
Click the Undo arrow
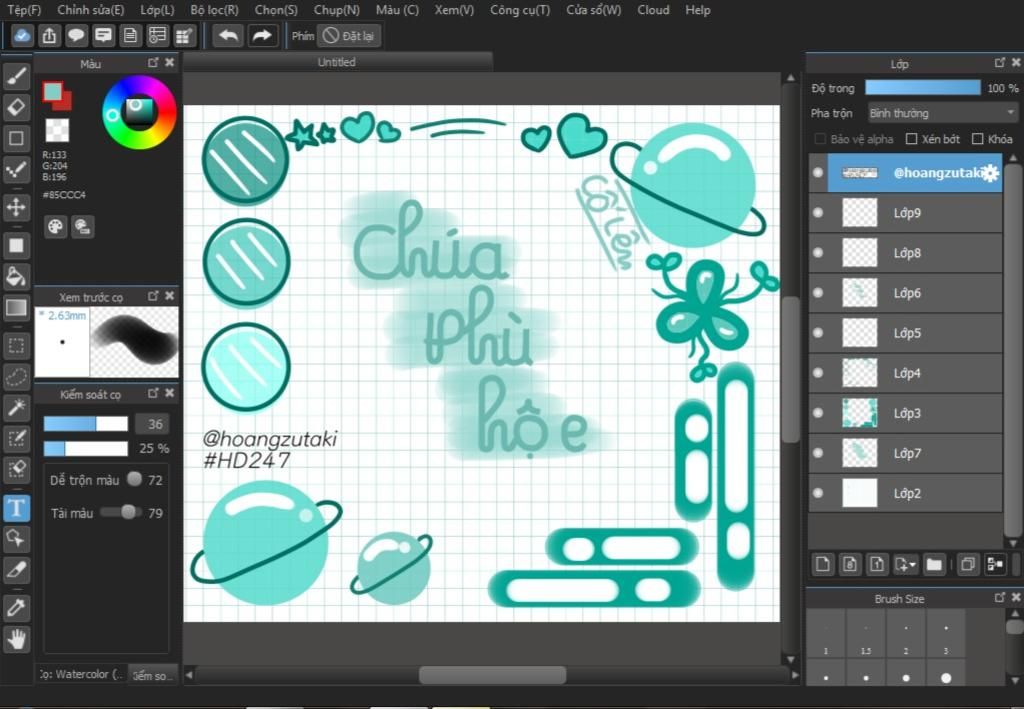tap(228, 35)
